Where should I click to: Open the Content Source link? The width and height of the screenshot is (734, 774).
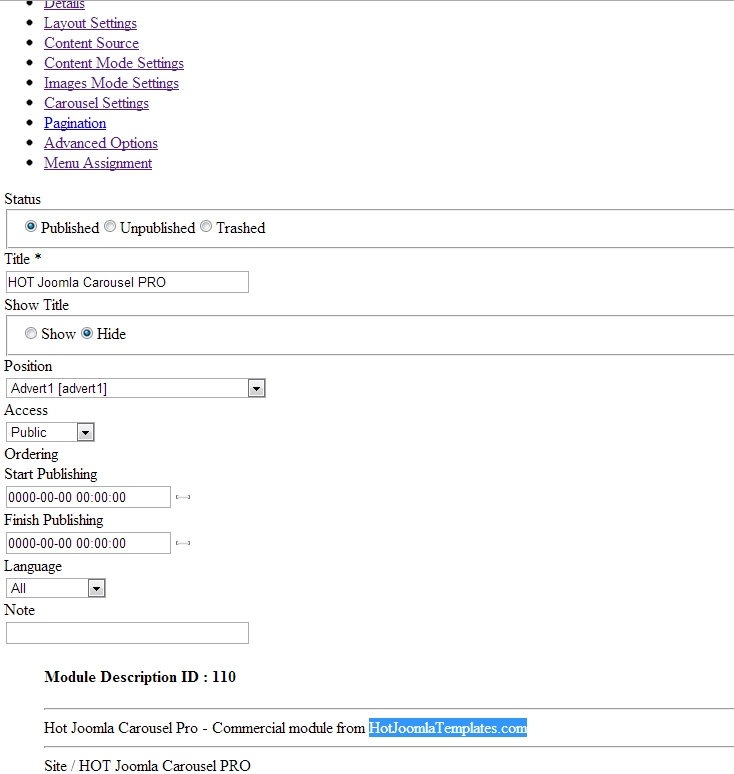(x=91, y=43)
